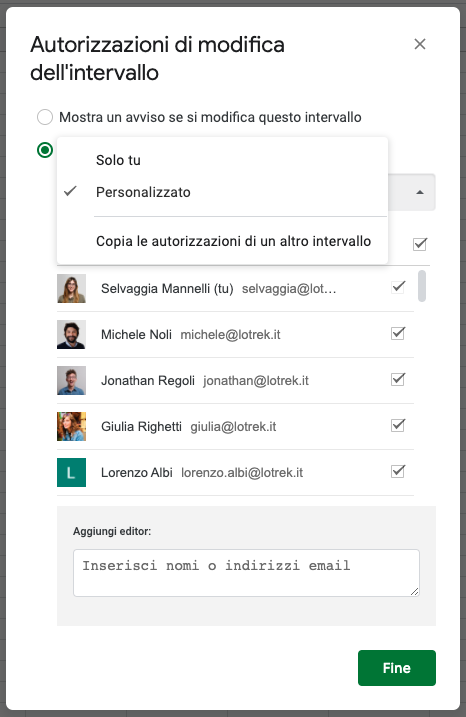Focus the 'Aggiungi editor' email input field
This screenshot has width=466, height=717.
coord(246,573)
